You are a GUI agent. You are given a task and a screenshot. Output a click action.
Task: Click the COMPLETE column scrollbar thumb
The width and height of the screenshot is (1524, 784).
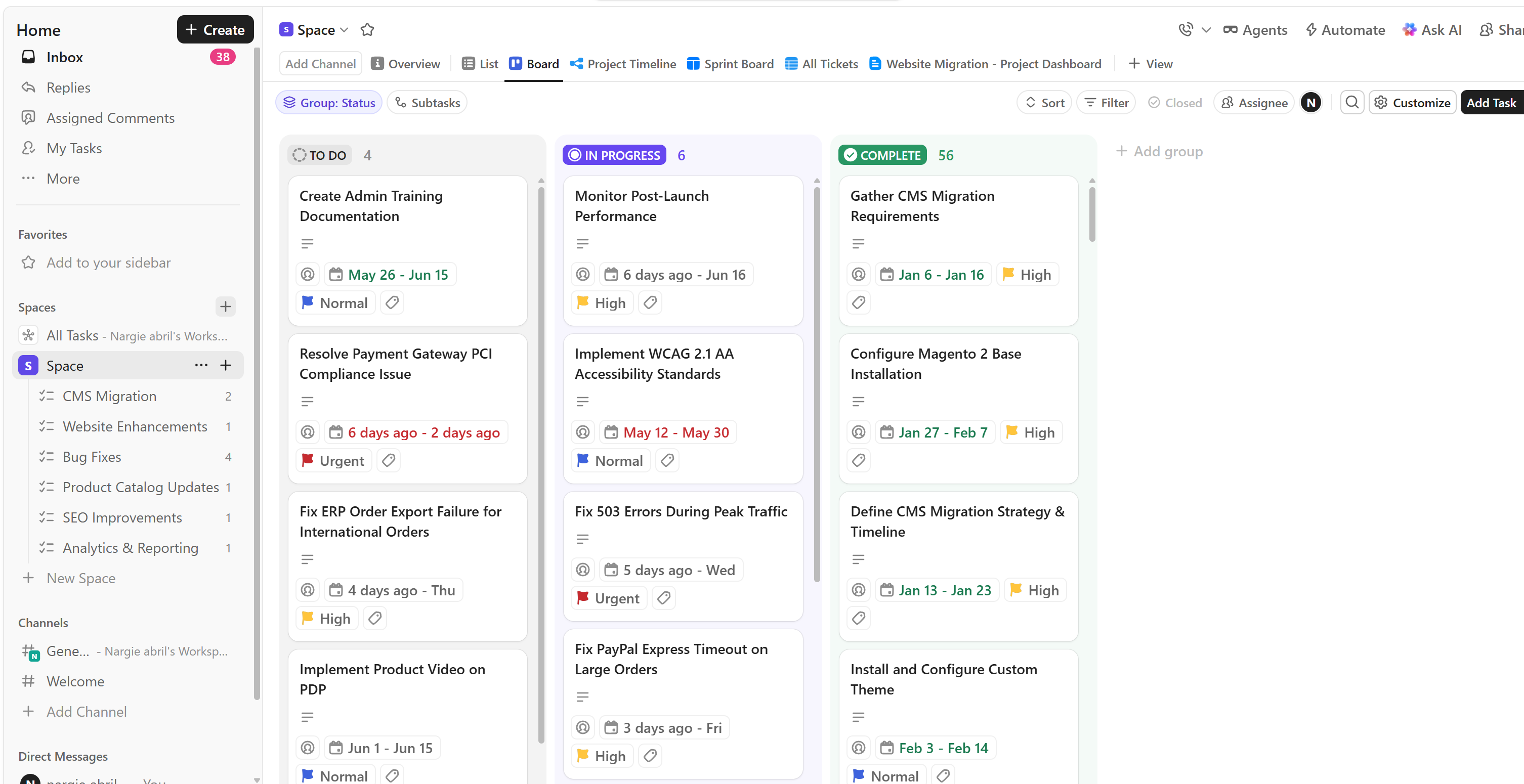coord(1091,214)
